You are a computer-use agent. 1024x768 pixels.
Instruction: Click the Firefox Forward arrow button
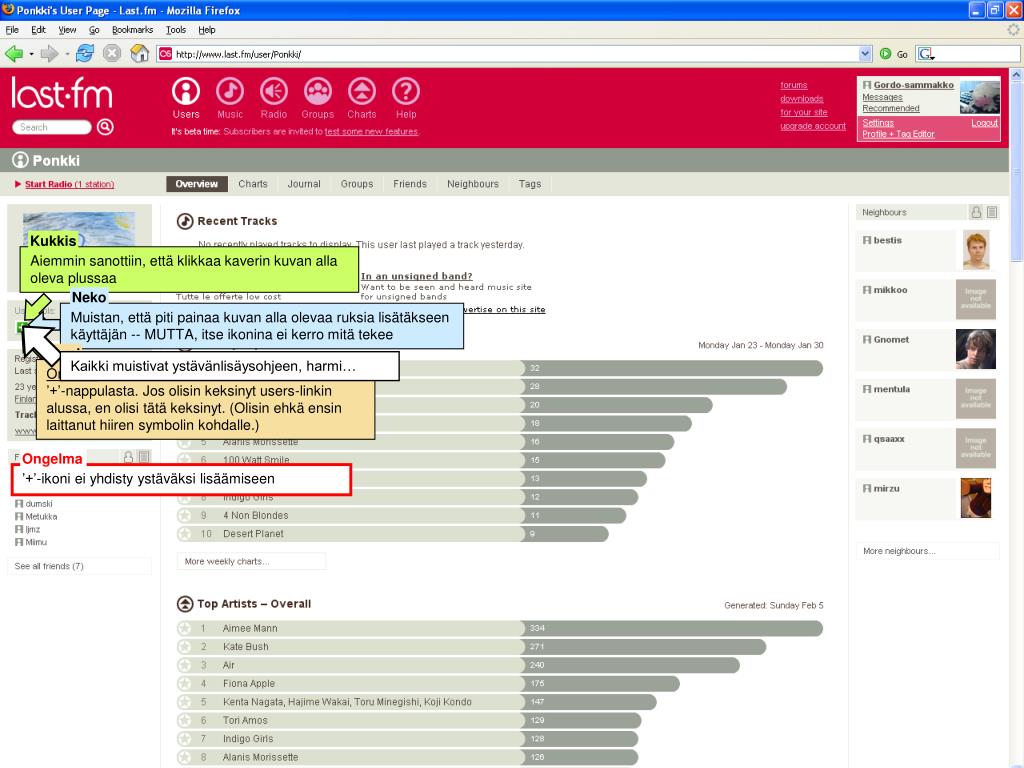click(x=49, y=54)
